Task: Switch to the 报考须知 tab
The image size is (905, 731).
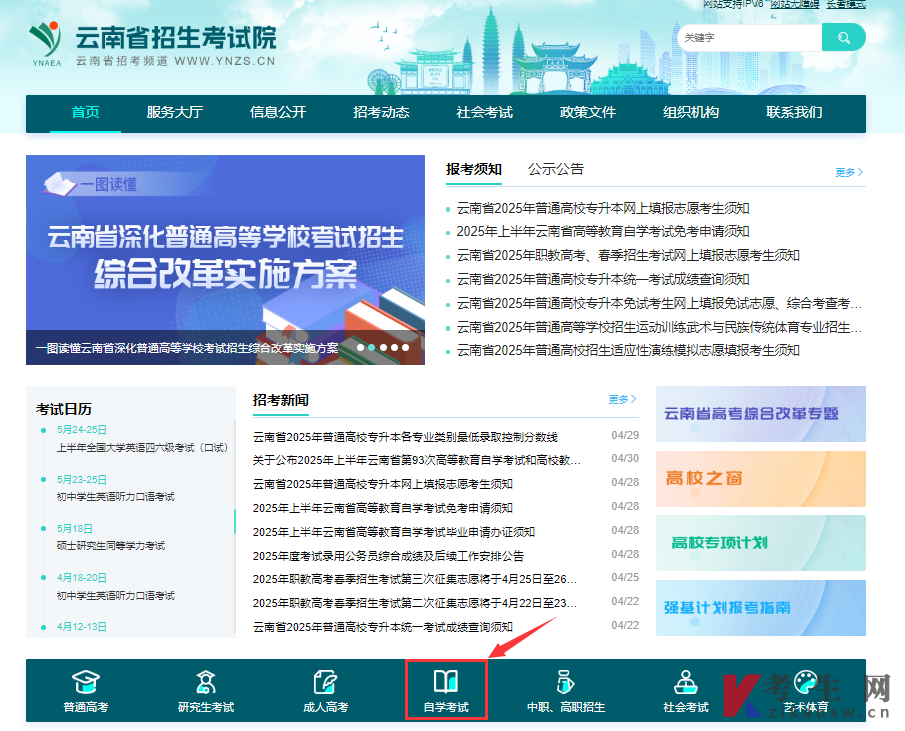Action: [474, 169]
